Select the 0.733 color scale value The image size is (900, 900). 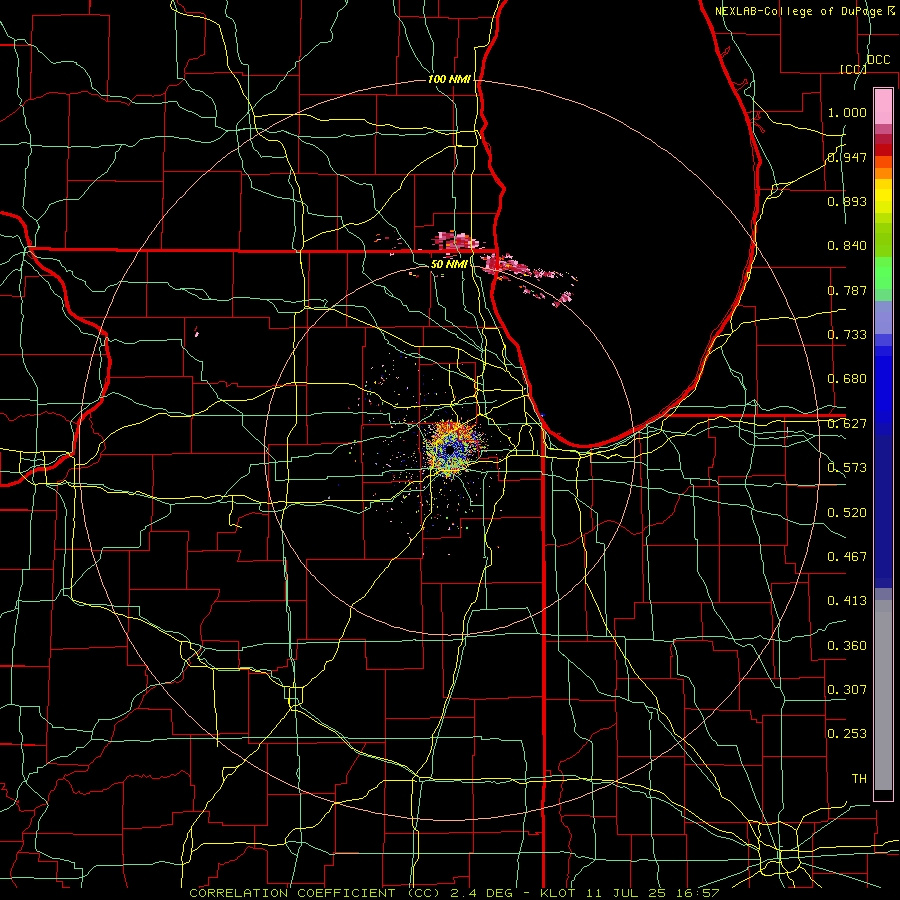pos(847,335)
